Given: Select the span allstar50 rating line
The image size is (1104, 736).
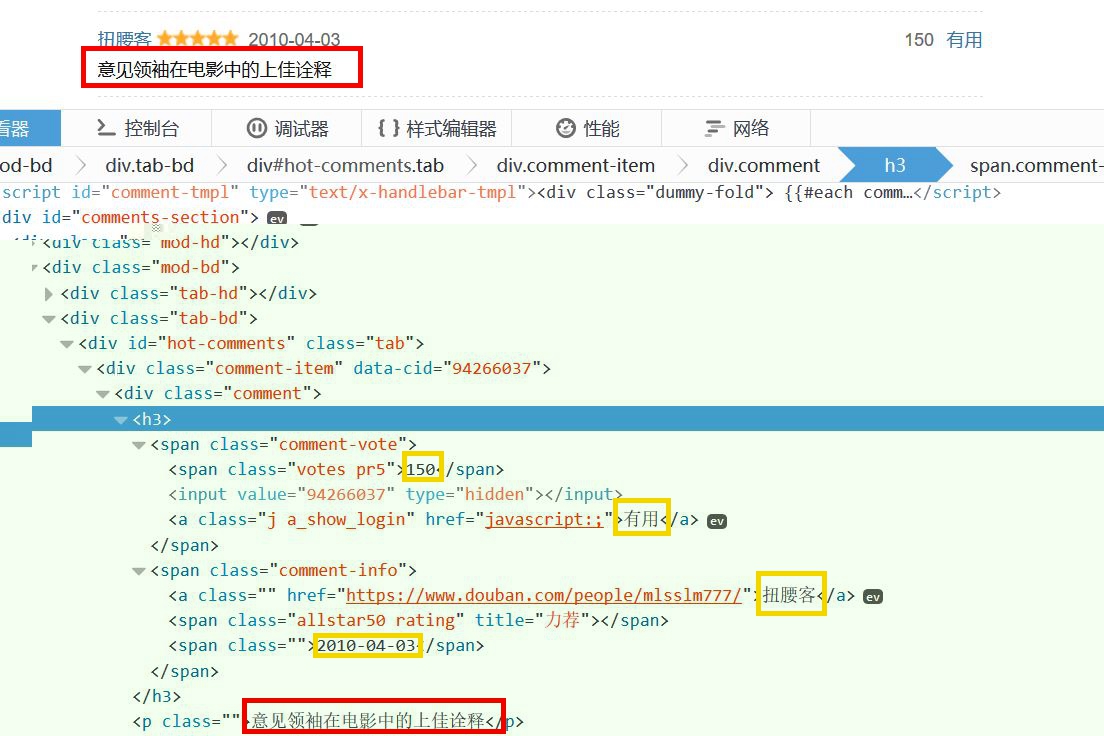Looking at the screenshot, I should coord(418,620).
